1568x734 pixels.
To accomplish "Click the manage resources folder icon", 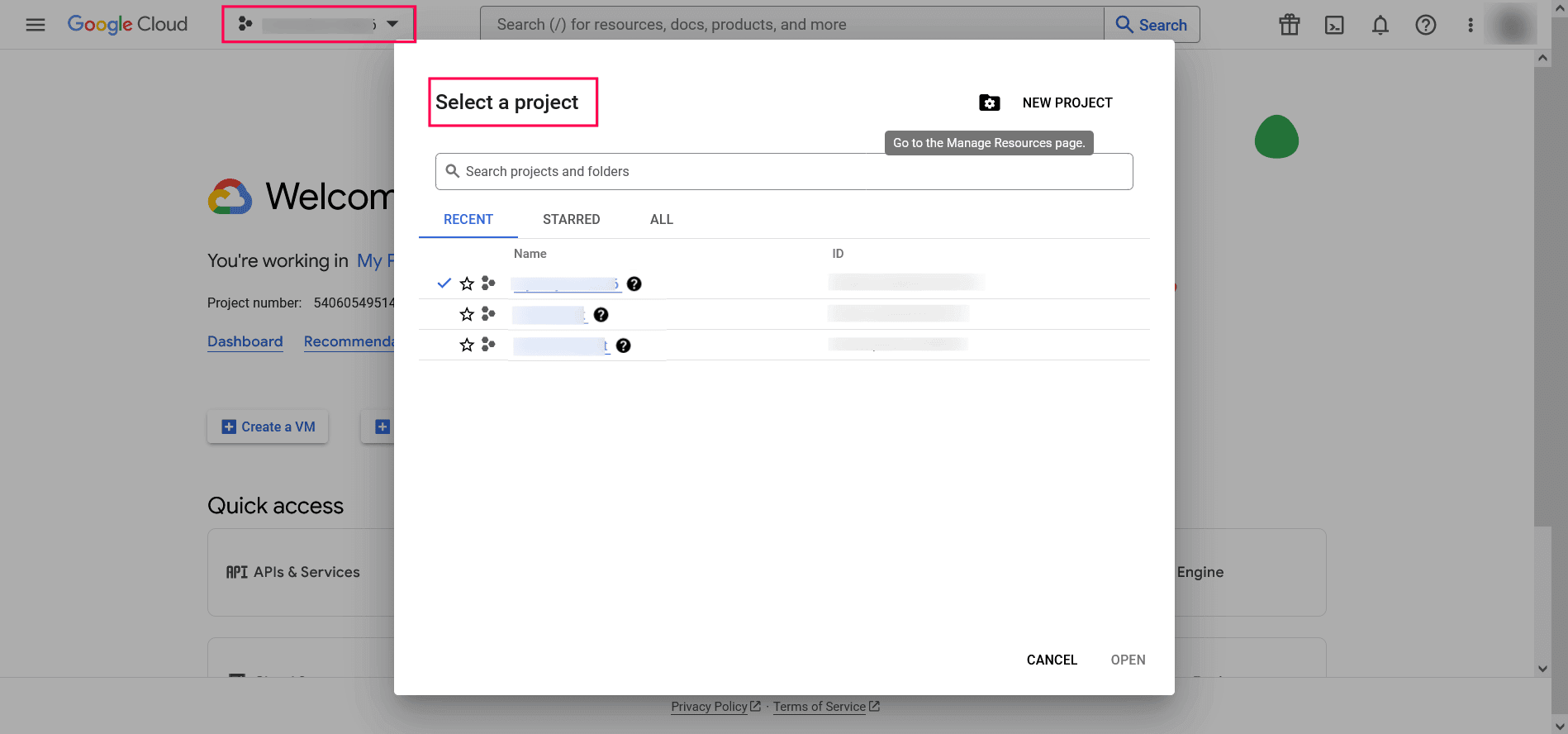I will pos(989,102).
